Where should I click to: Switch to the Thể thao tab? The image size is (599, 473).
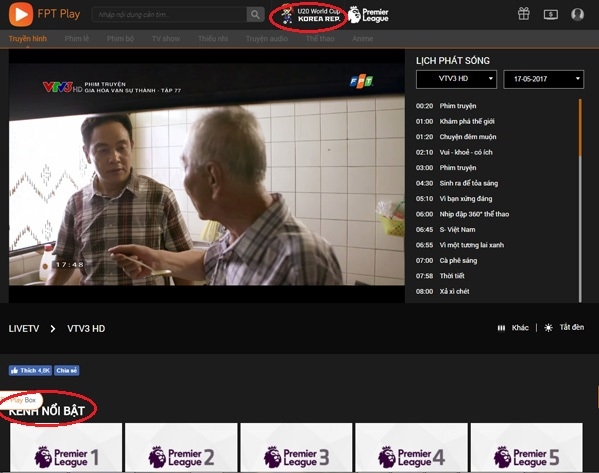point(320,39)
